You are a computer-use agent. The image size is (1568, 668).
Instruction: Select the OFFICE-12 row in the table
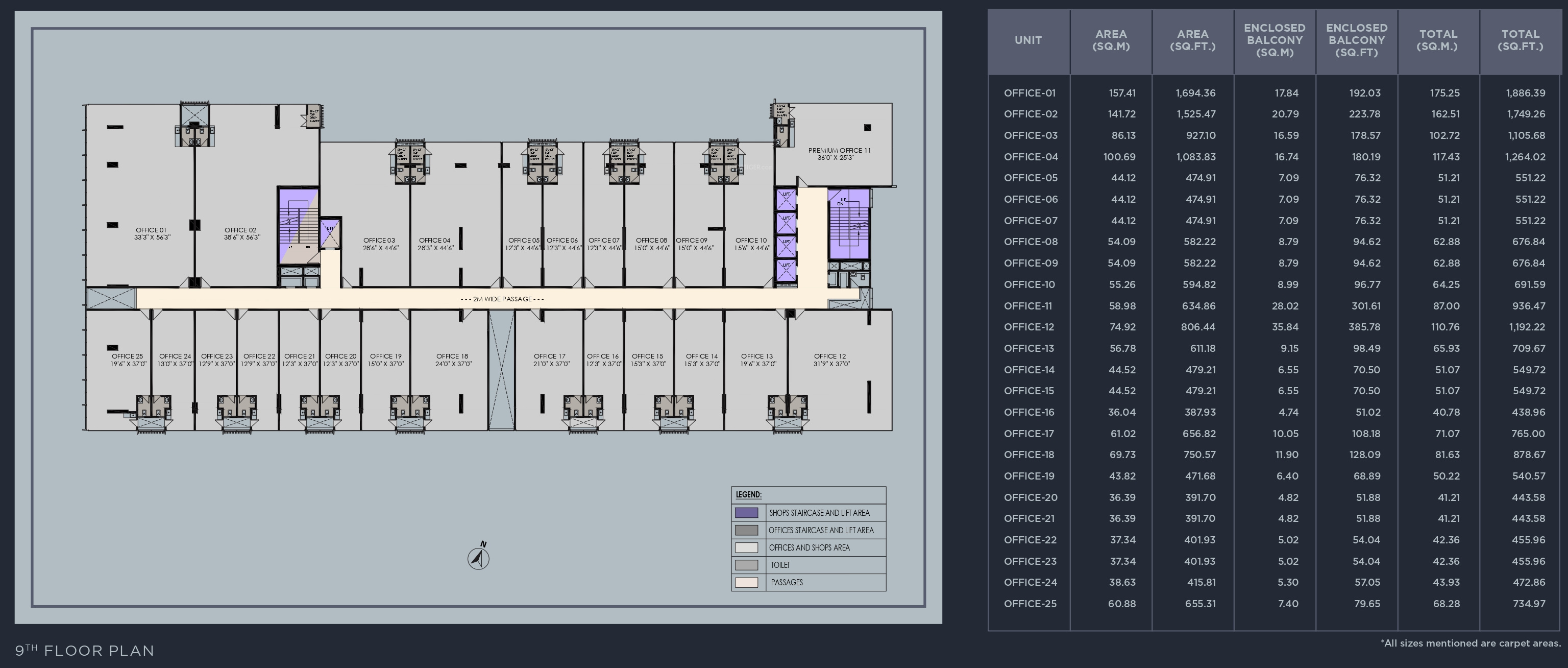1028,327
